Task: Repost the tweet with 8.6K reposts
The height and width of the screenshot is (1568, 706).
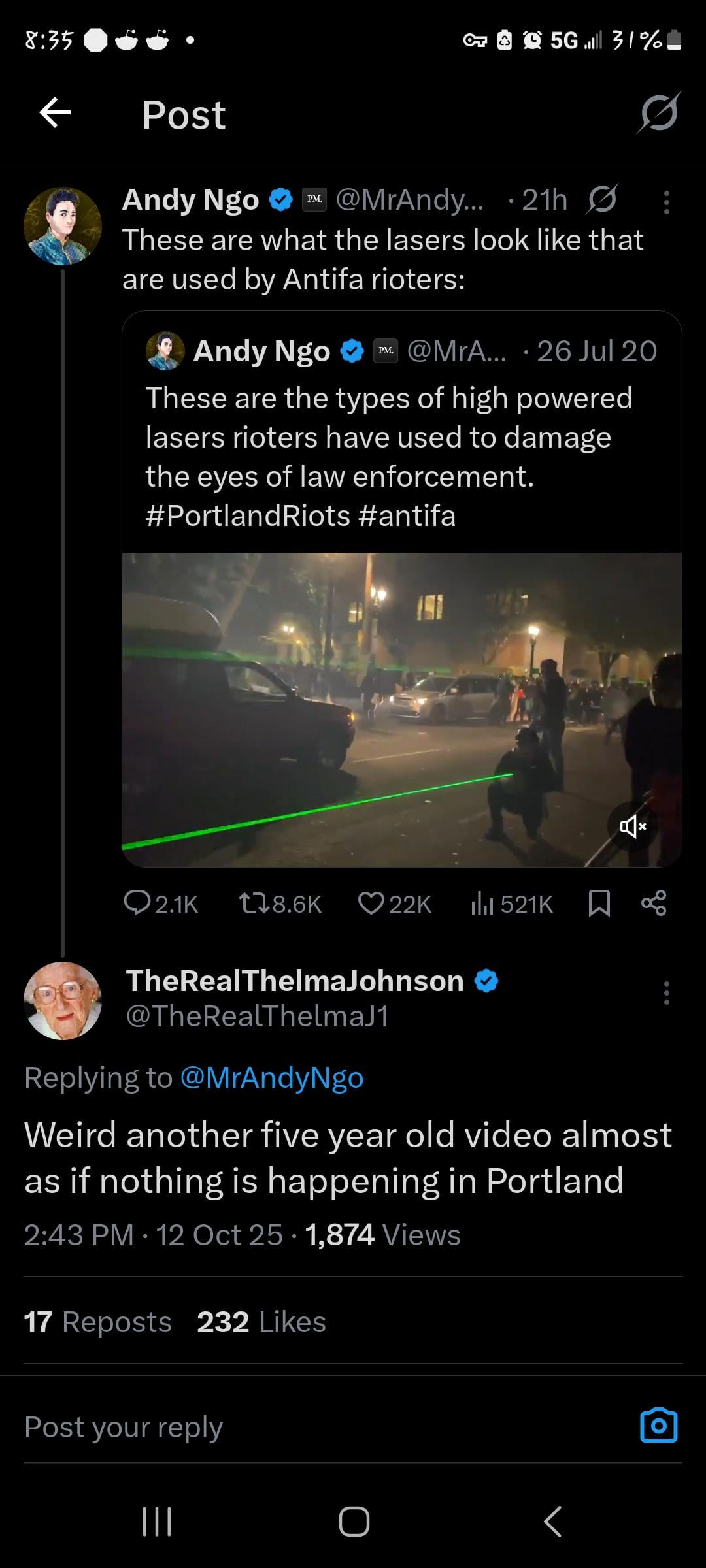Action: [x=280, y=904]
